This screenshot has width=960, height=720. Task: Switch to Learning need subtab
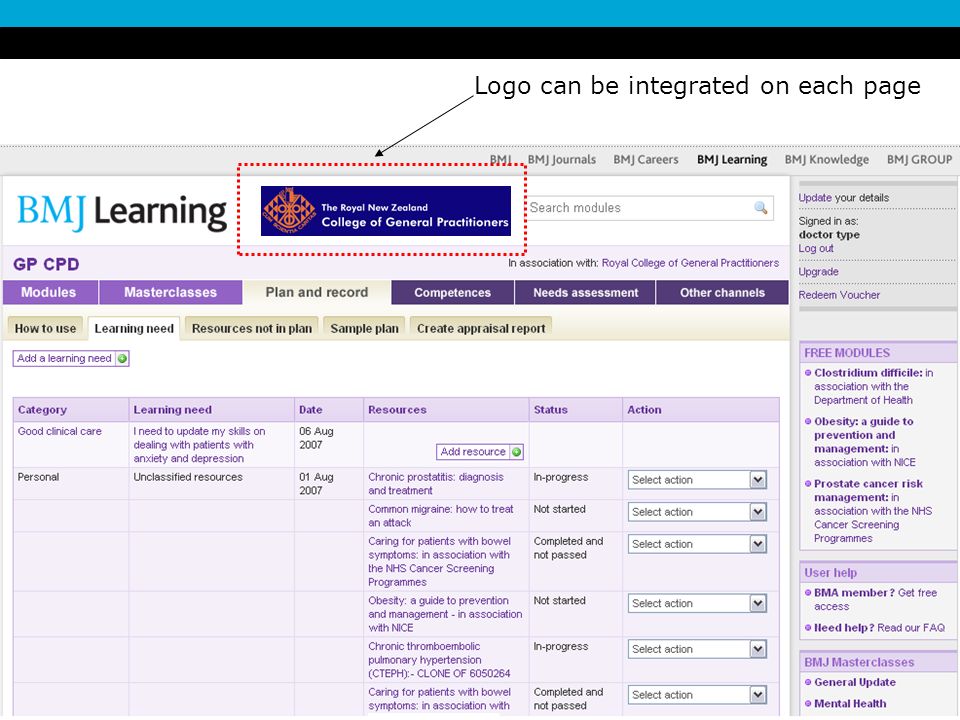coord(133,328)
